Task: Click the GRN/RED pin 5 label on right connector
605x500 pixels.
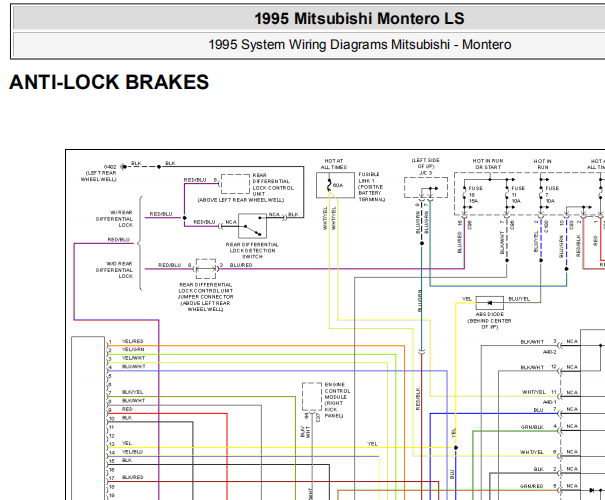Action: [x=532, y=486]
